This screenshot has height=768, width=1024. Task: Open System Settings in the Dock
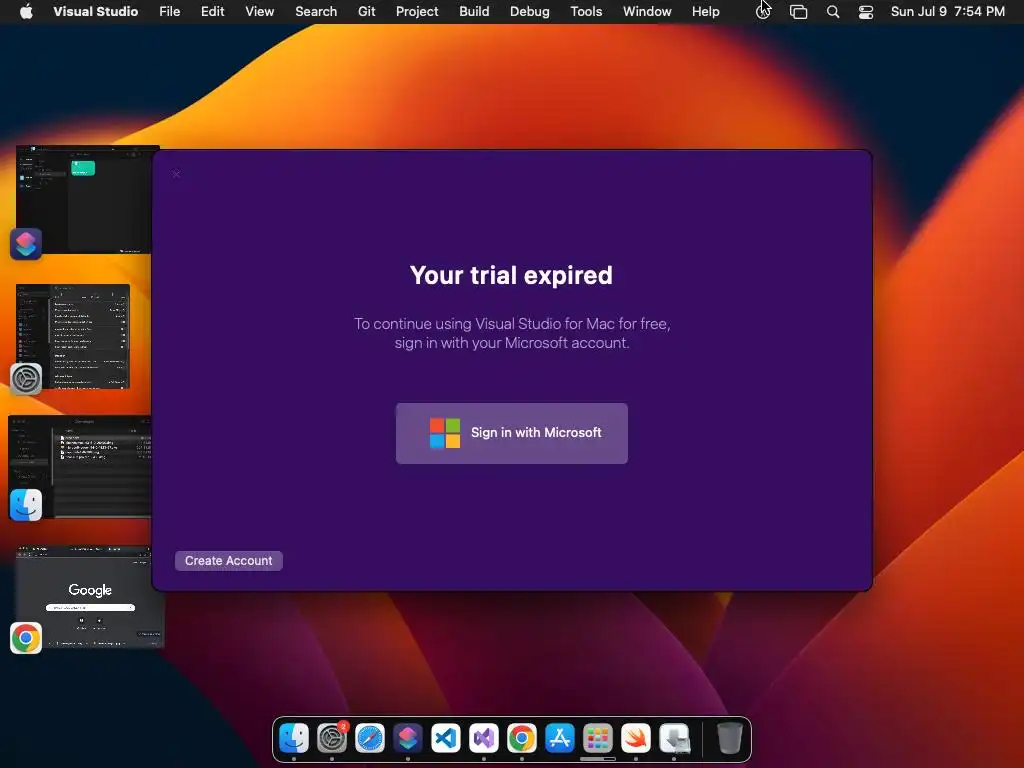[332, 738]
